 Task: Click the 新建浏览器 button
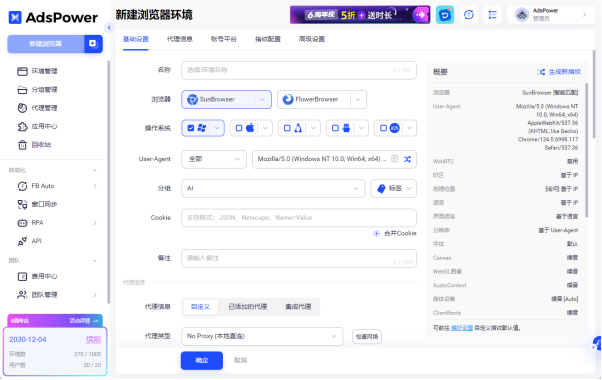click(x=46, y=44)
